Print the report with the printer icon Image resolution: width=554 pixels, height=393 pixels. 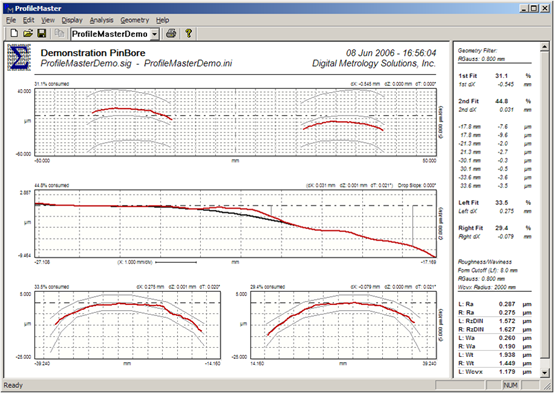171,34
